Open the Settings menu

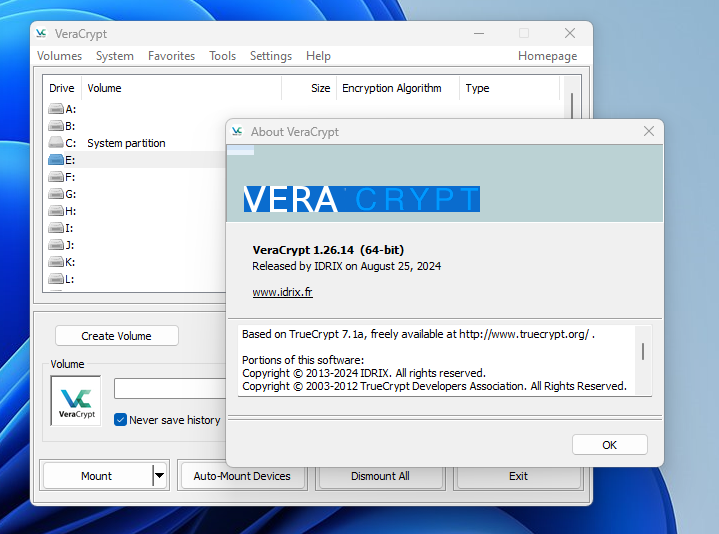coord(271,56)
